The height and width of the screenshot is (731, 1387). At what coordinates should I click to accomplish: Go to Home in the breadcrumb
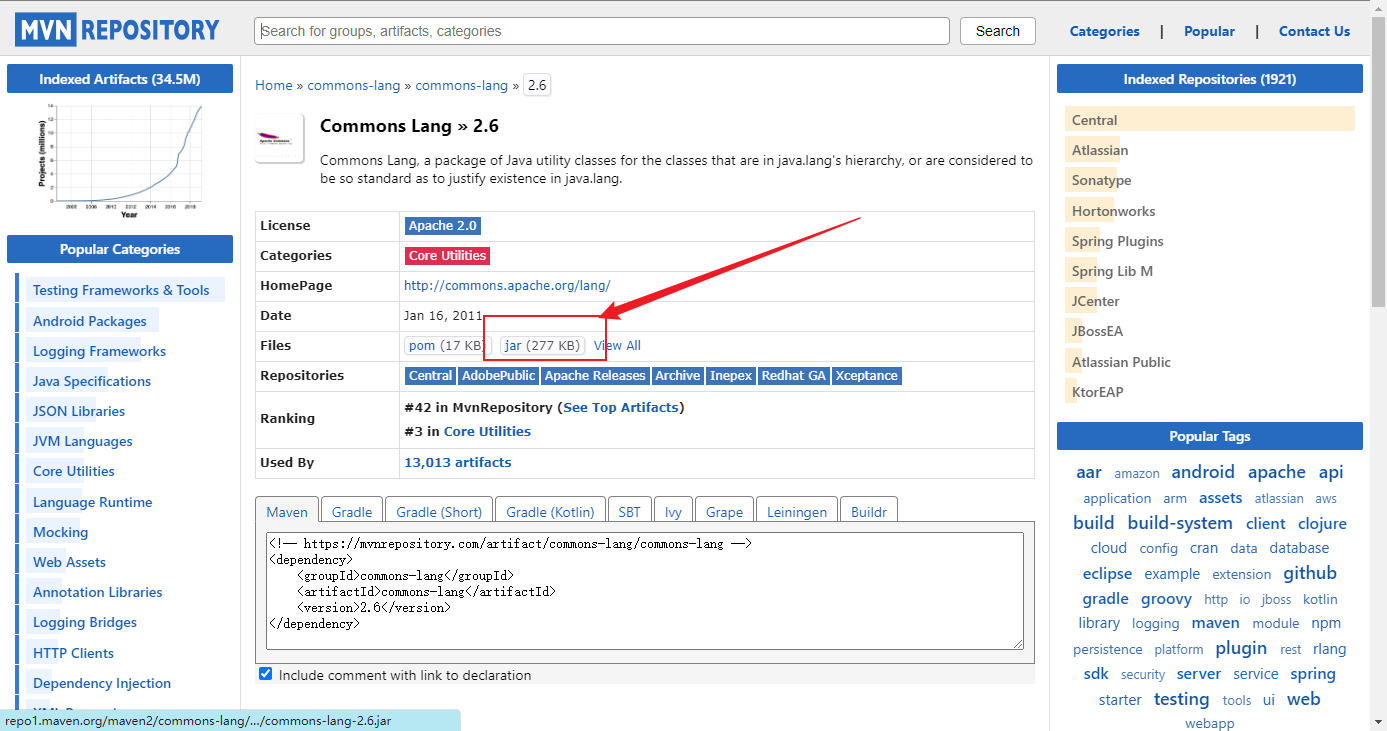click(273, 85)
